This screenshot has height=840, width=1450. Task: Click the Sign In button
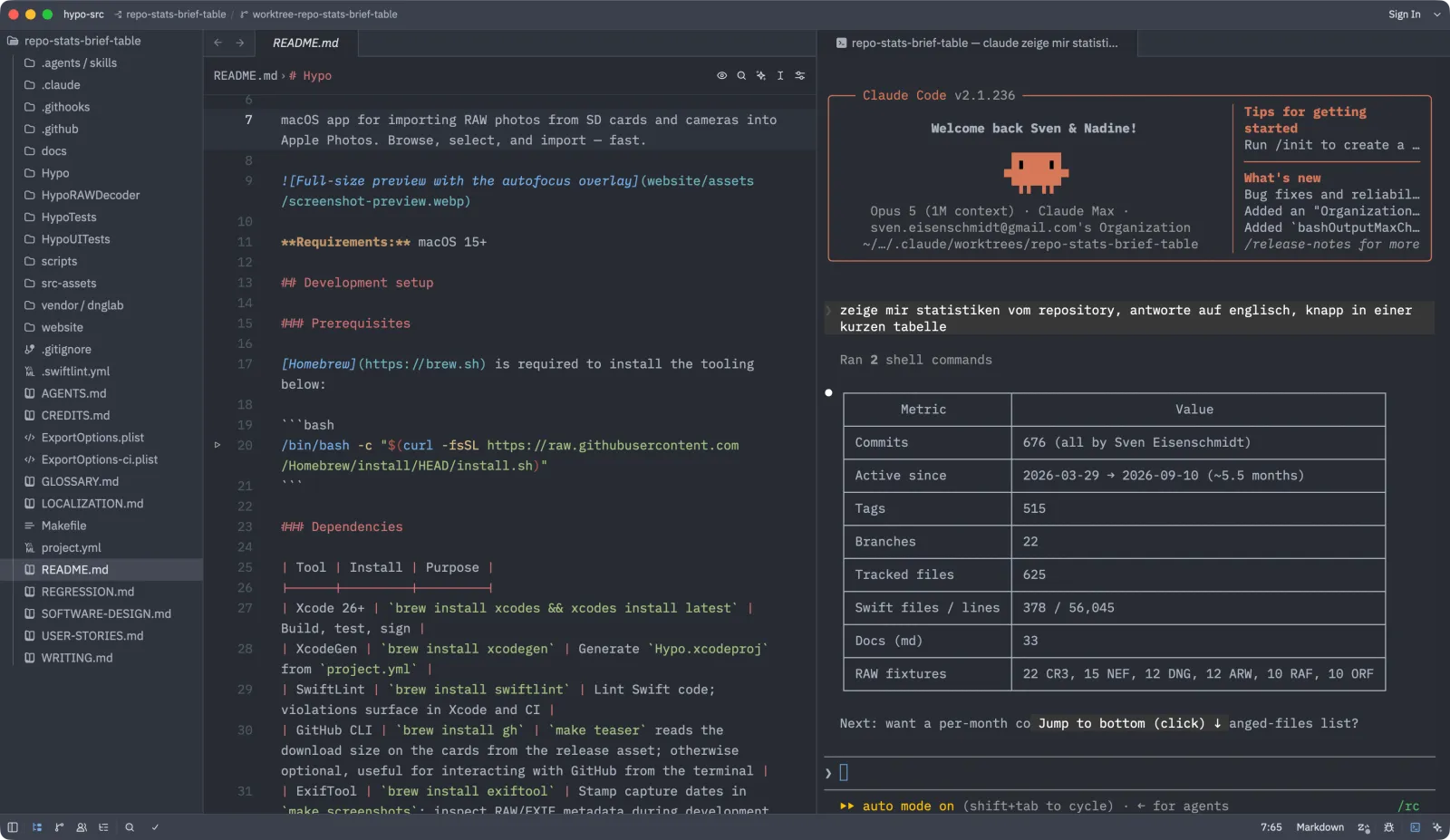coord(1404,14)
